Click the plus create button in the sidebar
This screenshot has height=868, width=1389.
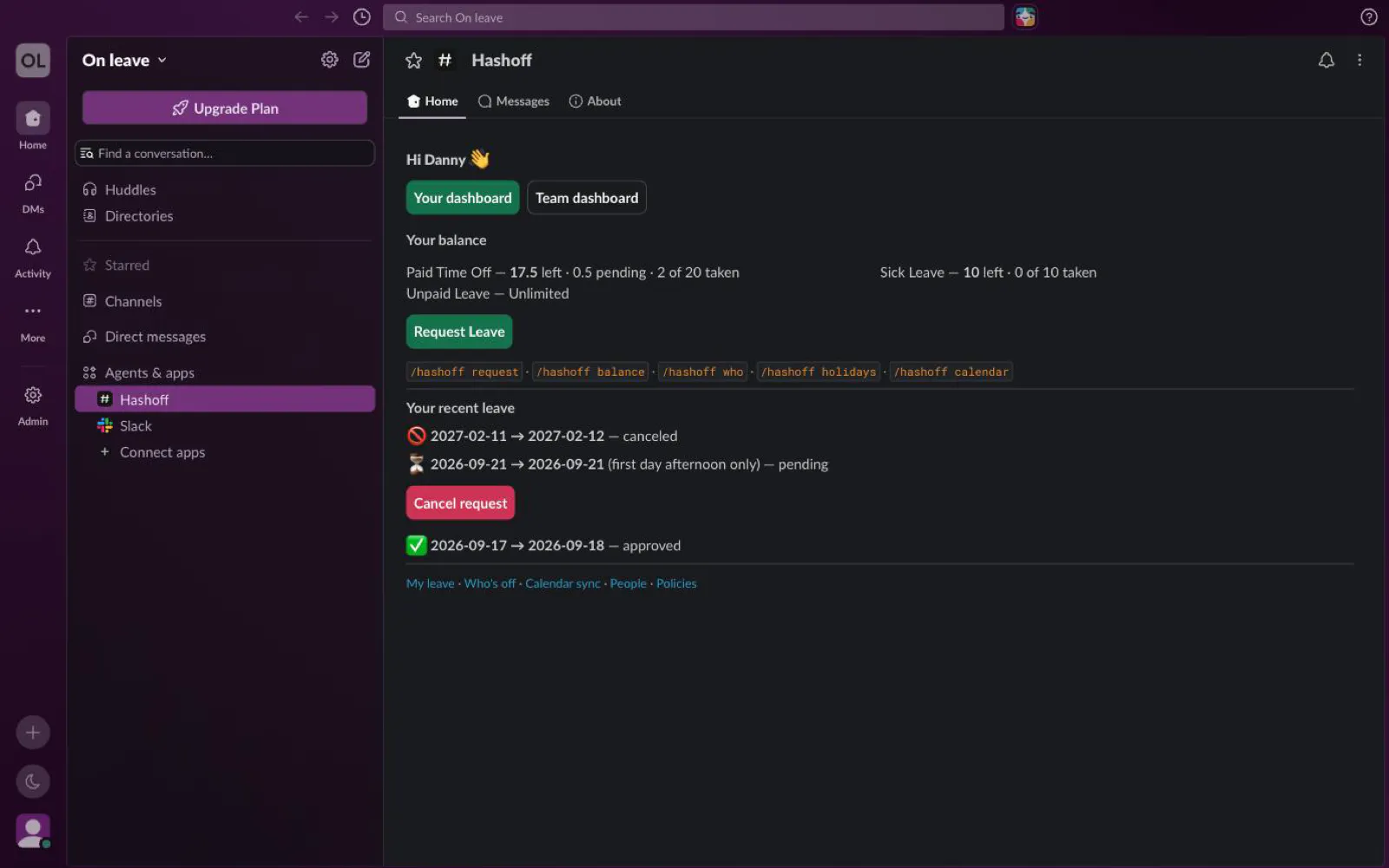(33, 733)
